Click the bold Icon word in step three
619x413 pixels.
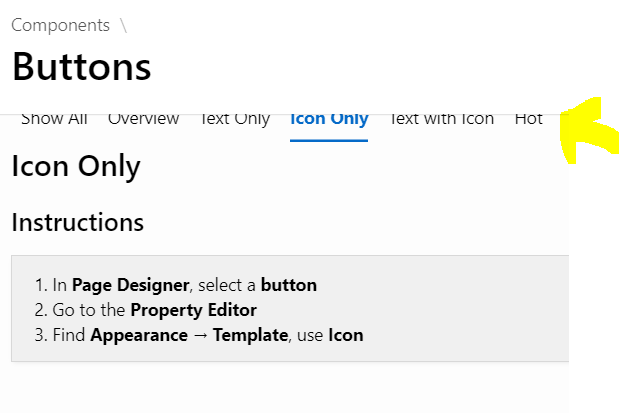346,335
